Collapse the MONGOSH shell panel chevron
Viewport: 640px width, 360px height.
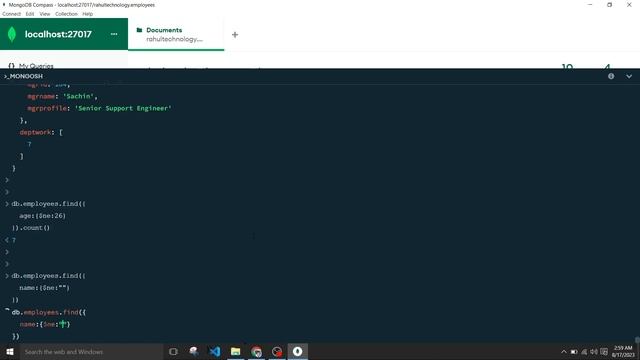tap(629, 76)
